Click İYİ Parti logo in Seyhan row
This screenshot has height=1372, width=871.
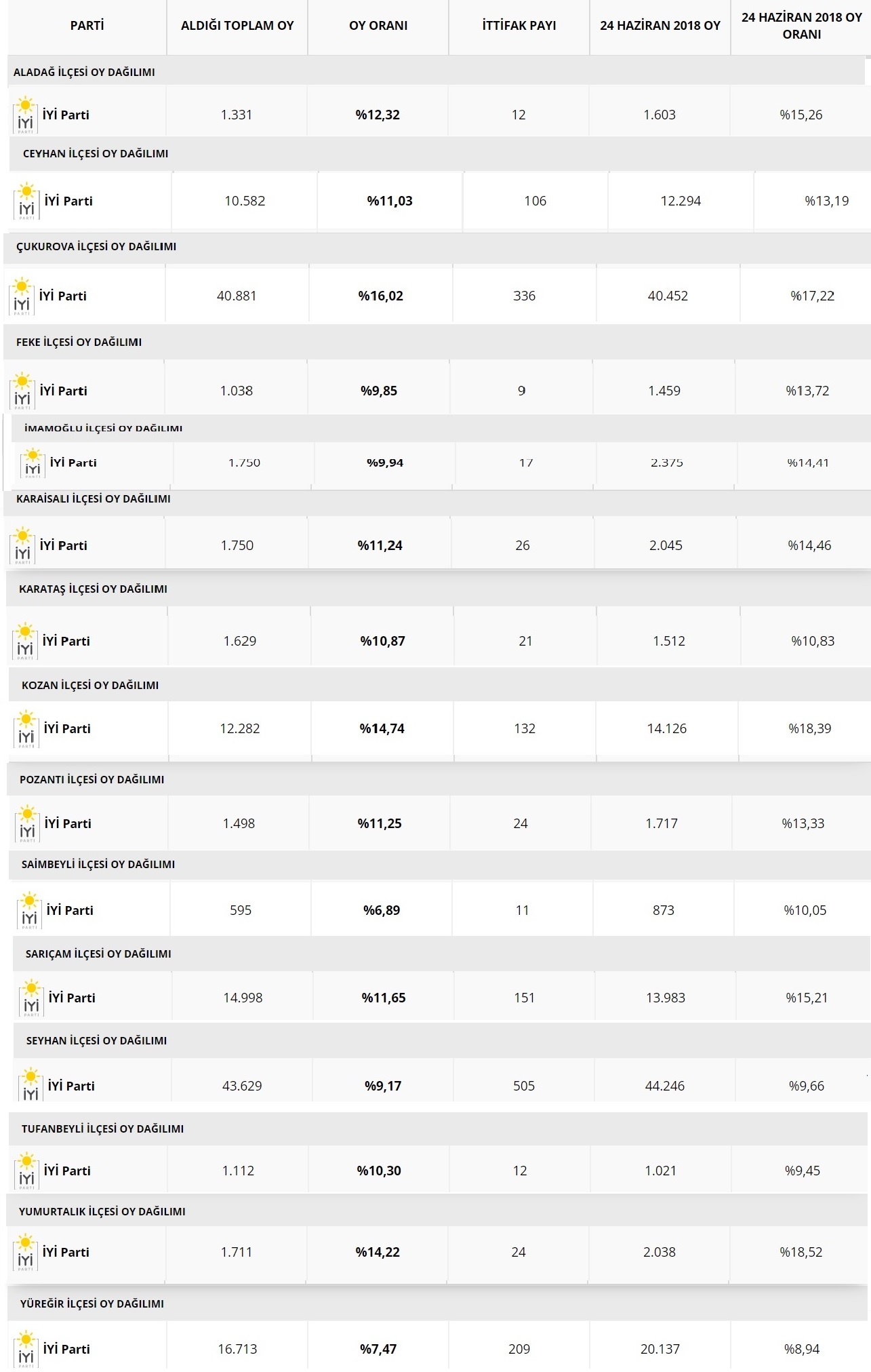click(31, 1085)
